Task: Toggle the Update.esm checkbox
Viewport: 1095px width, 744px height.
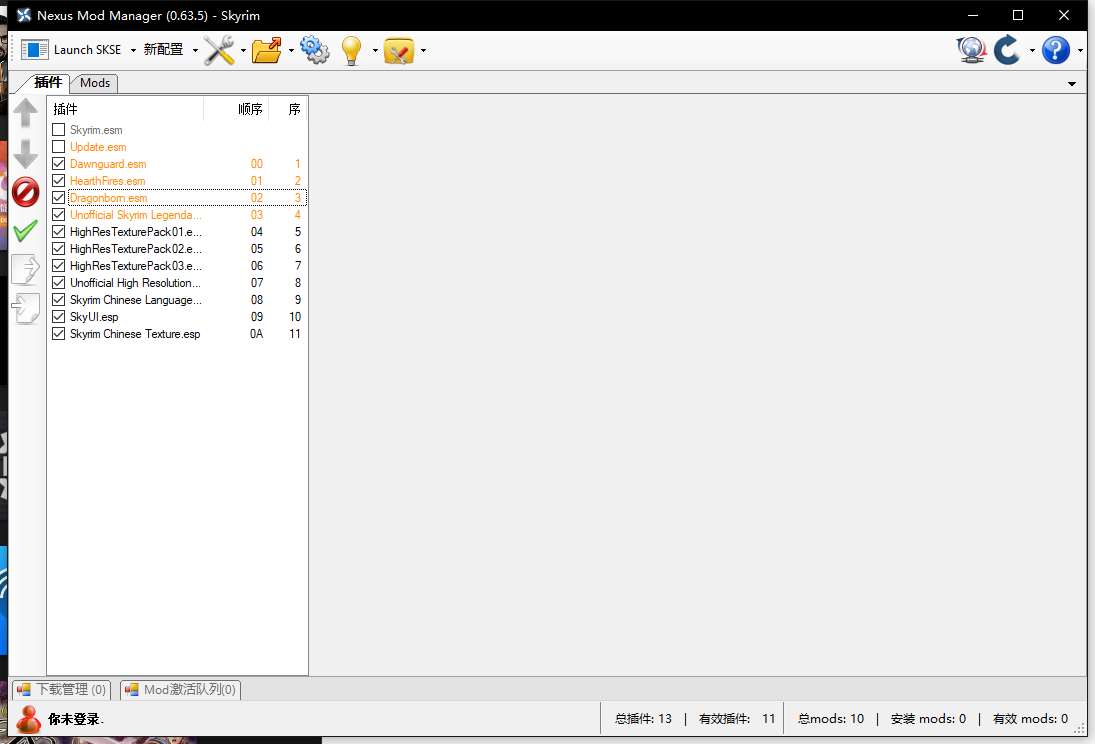Action: (x=59, y=147)
